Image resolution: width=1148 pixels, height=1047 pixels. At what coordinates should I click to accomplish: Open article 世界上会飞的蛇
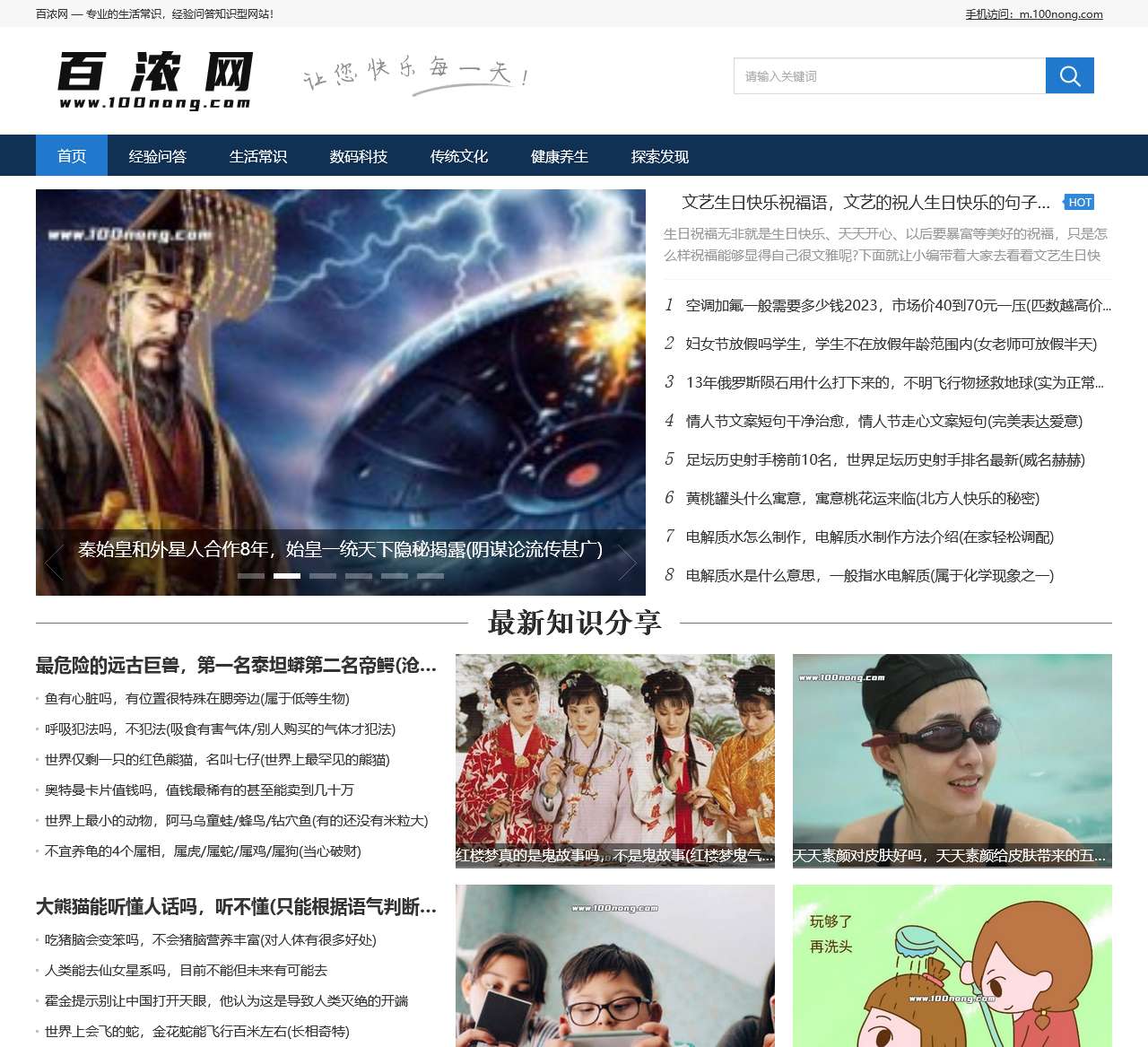[197, 1031]
